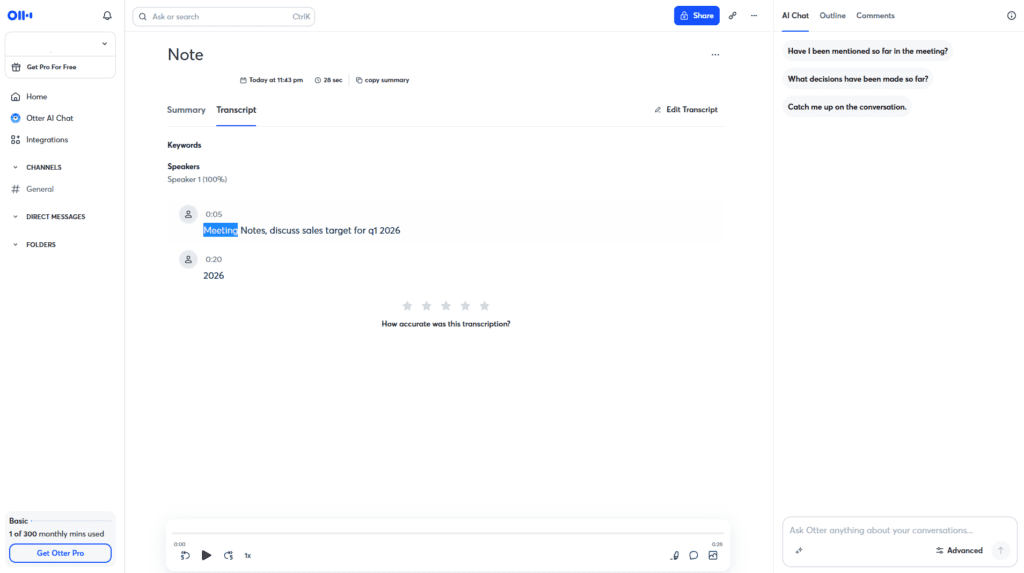Click the Integrations grid icon
This screenshot has width=1024, height=573.
point(16,140)
